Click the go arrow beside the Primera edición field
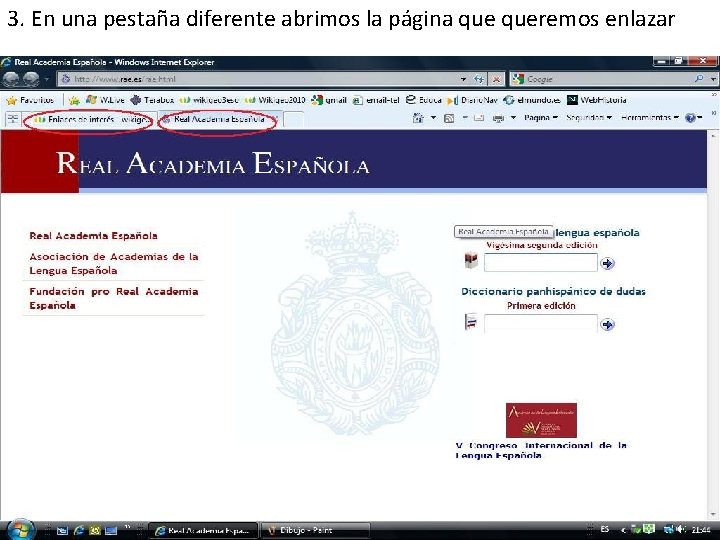The width and height of the screenshot is (720, 540). click(608, 325)
